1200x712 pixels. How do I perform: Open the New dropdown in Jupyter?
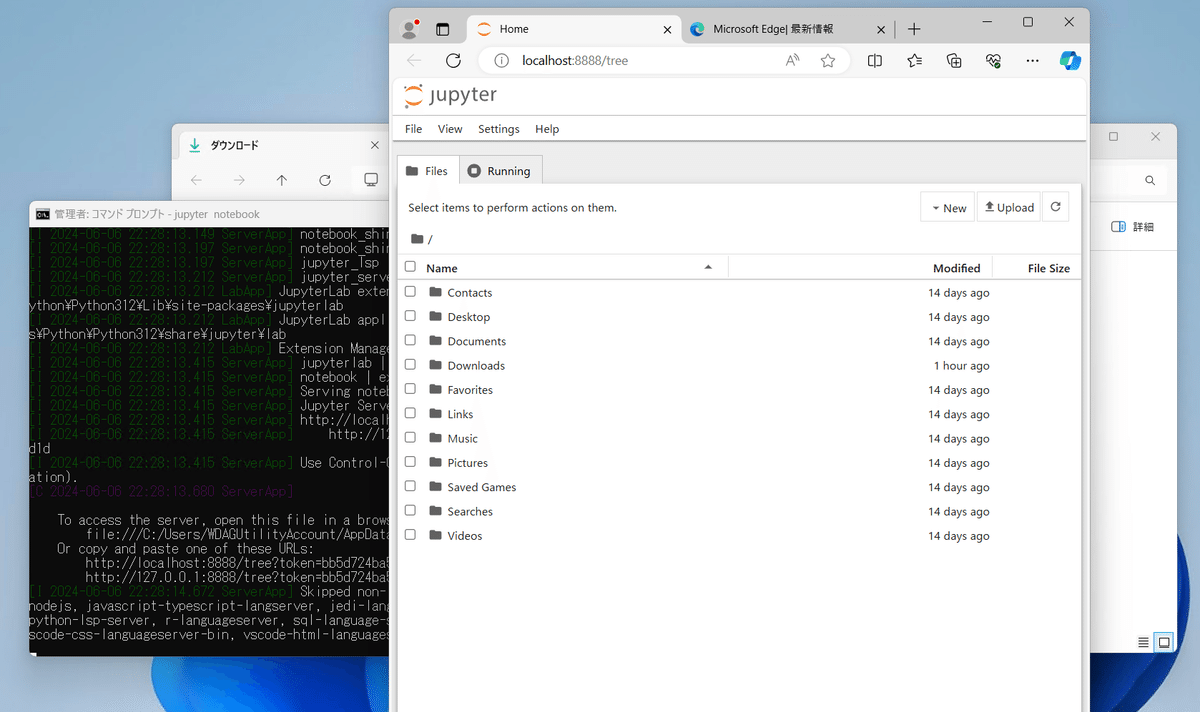(x=948, y=207)
